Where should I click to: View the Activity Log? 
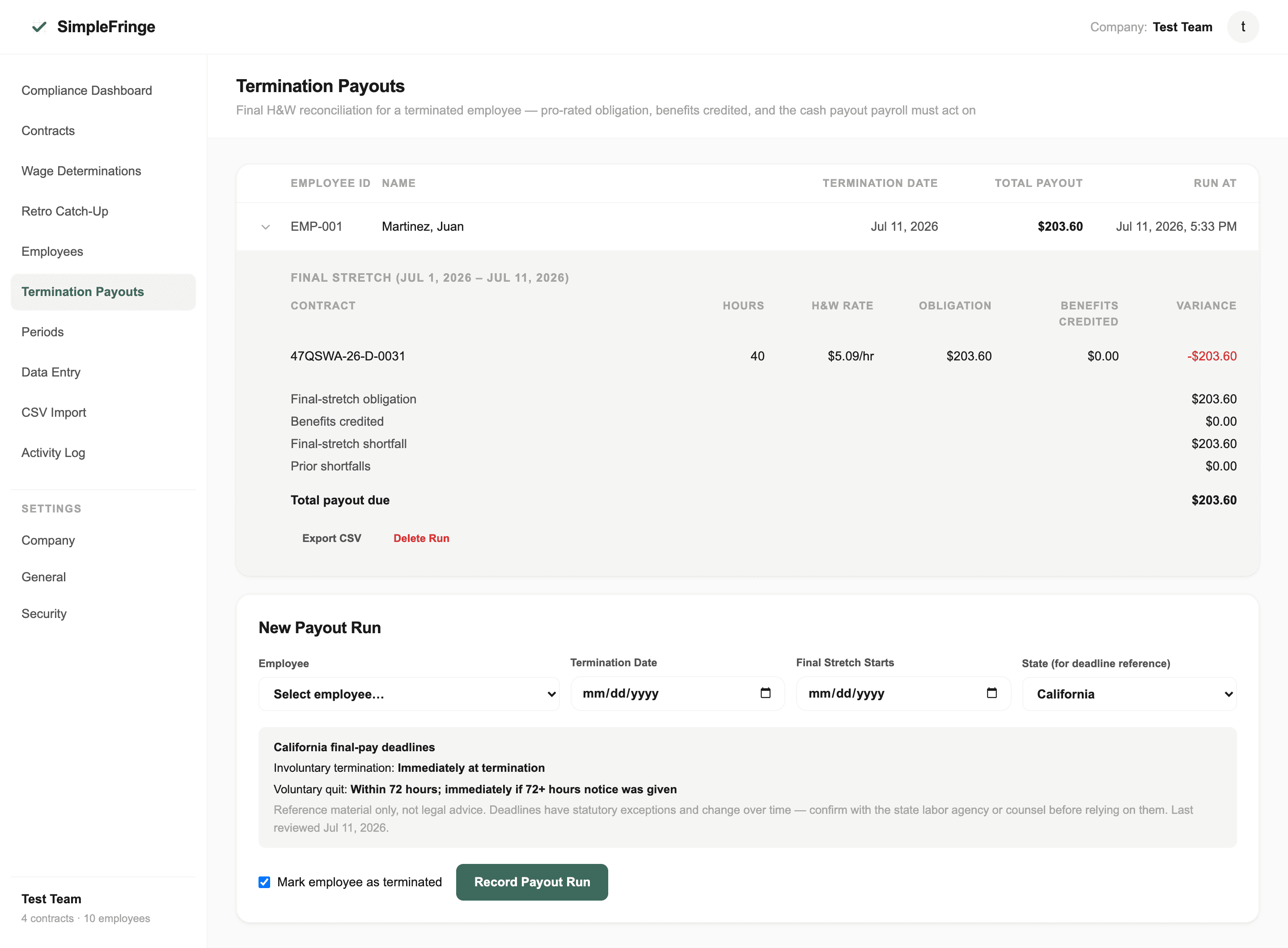(x=53, y=453)
